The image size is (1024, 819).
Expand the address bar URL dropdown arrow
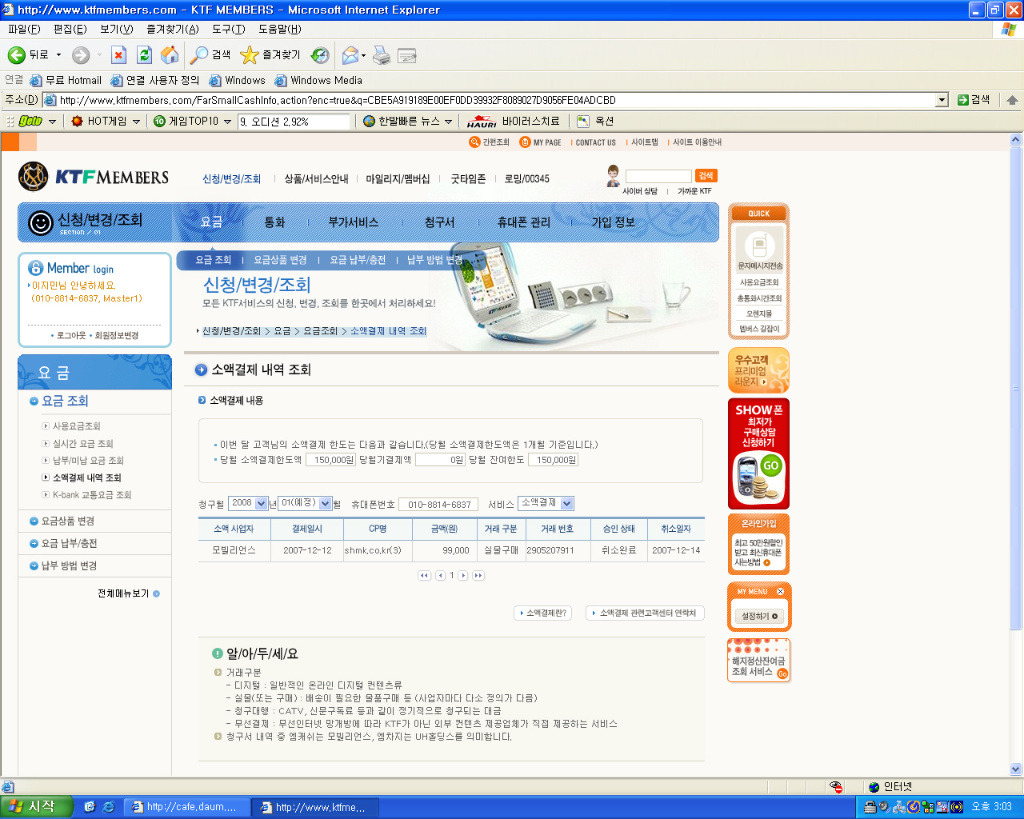942,100
